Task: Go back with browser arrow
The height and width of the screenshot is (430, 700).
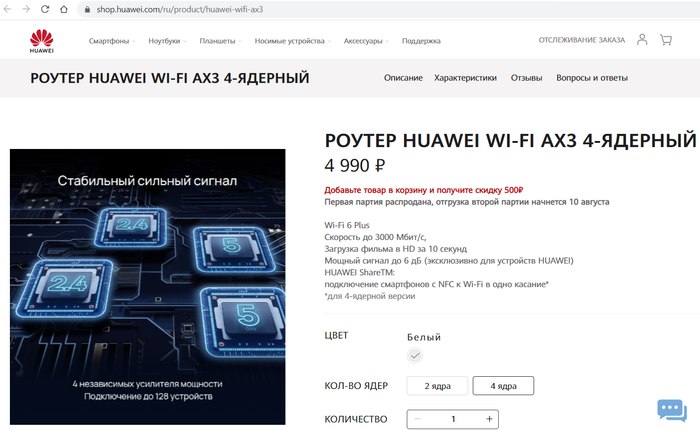Action: click(7, 9)
